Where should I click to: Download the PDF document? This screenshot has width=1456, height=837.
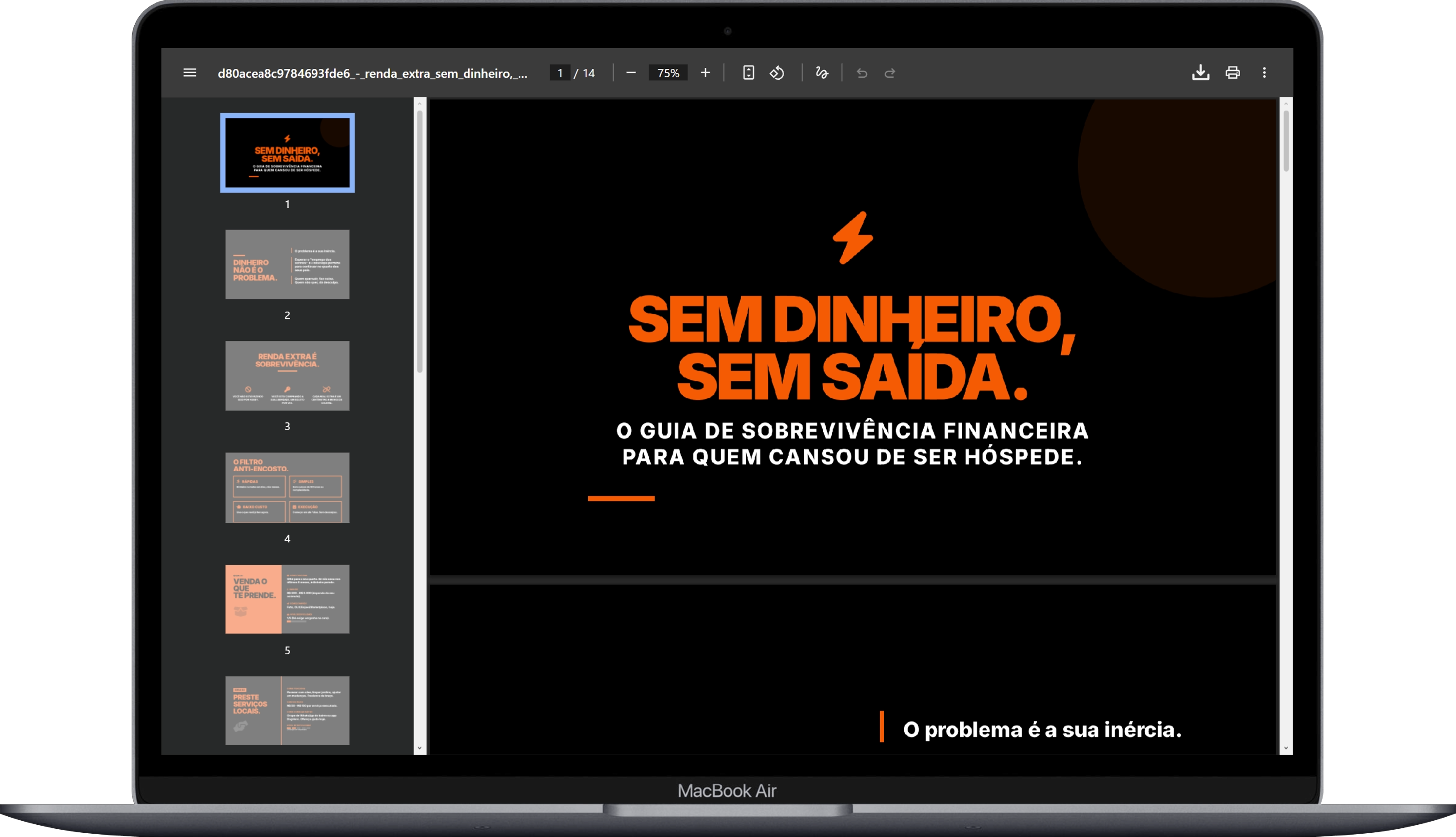(x=1200, y=72)
